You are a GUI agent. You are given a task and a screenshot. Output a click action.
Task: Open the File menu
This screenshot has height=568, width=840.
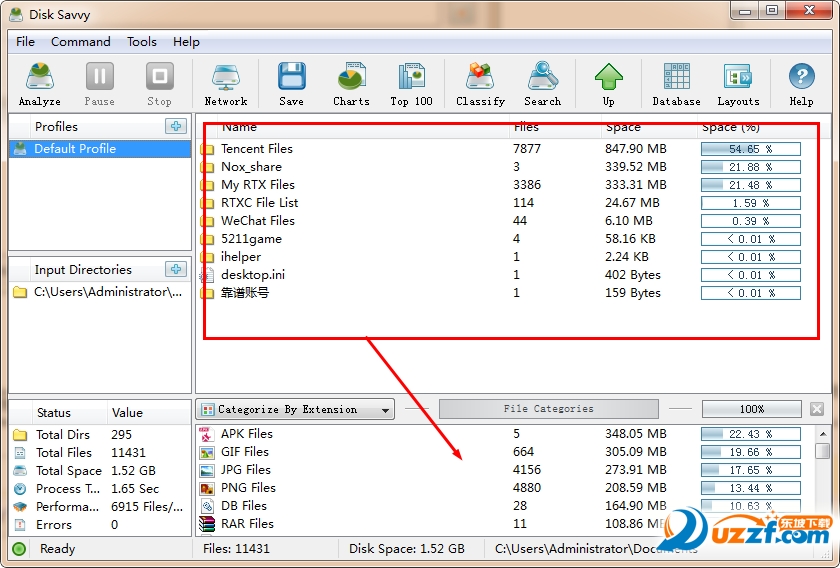tap(25, 42)
